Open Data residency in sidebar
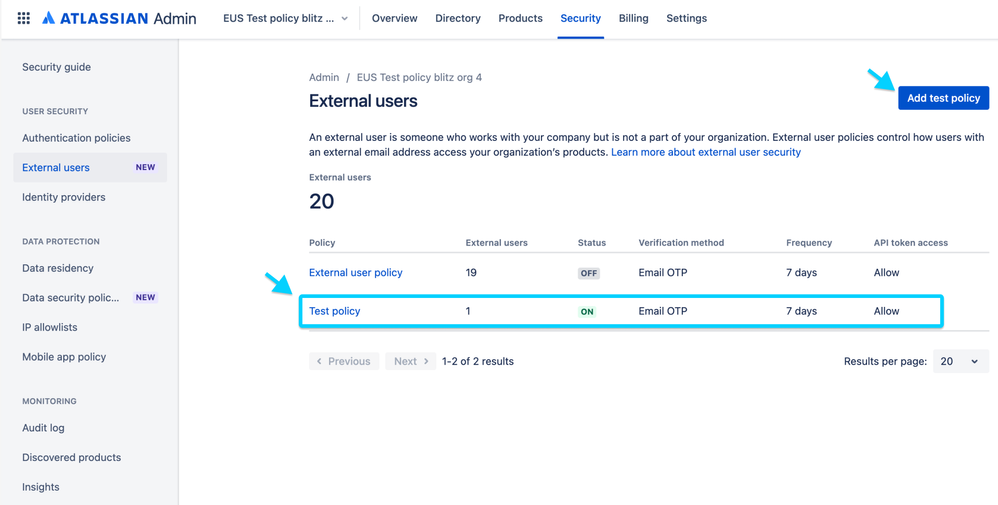The height and width of the screenshot is (505, 998). click(x=58, y=268)
